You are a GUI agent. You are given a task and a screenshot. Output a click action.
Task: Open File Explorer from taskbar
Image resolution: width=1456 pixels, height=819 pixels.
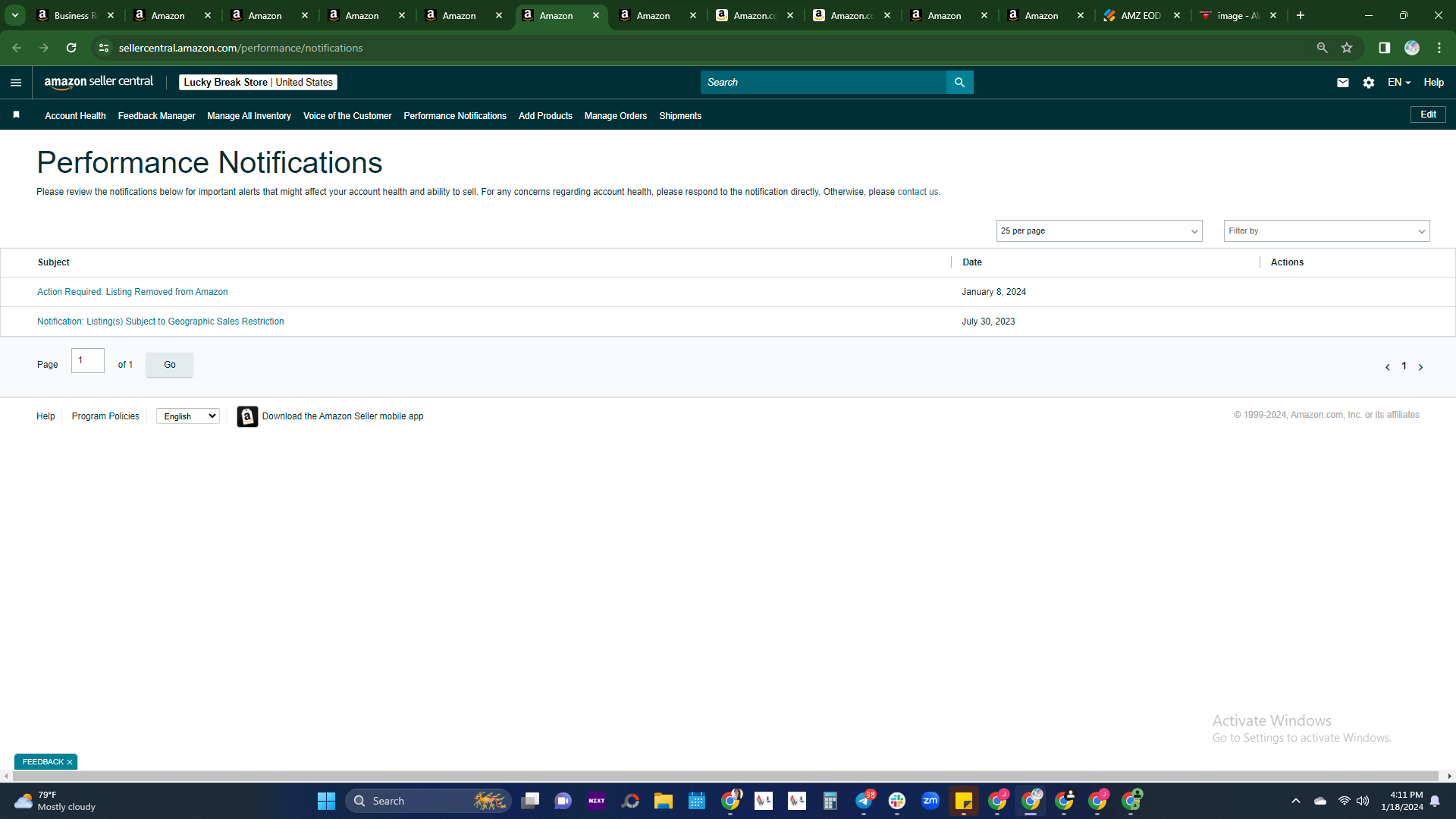tap(664, 801)
